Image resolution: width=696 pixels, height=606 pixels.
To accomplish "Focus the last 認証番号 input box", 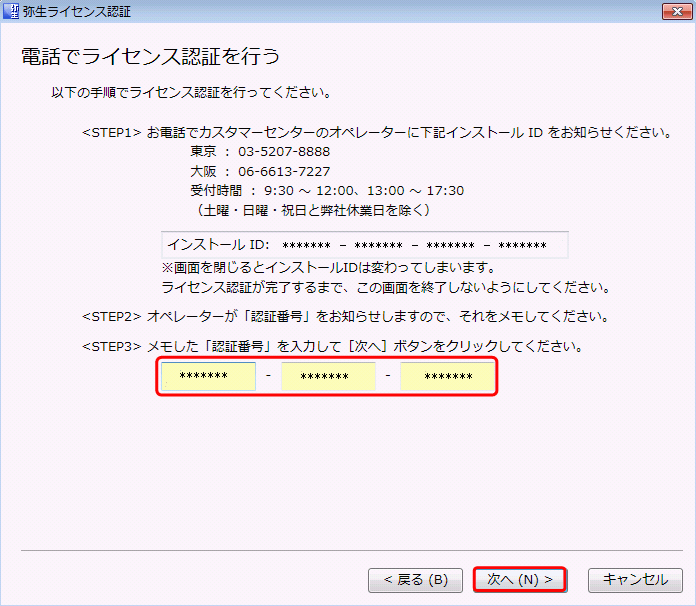I will point(447,377).
